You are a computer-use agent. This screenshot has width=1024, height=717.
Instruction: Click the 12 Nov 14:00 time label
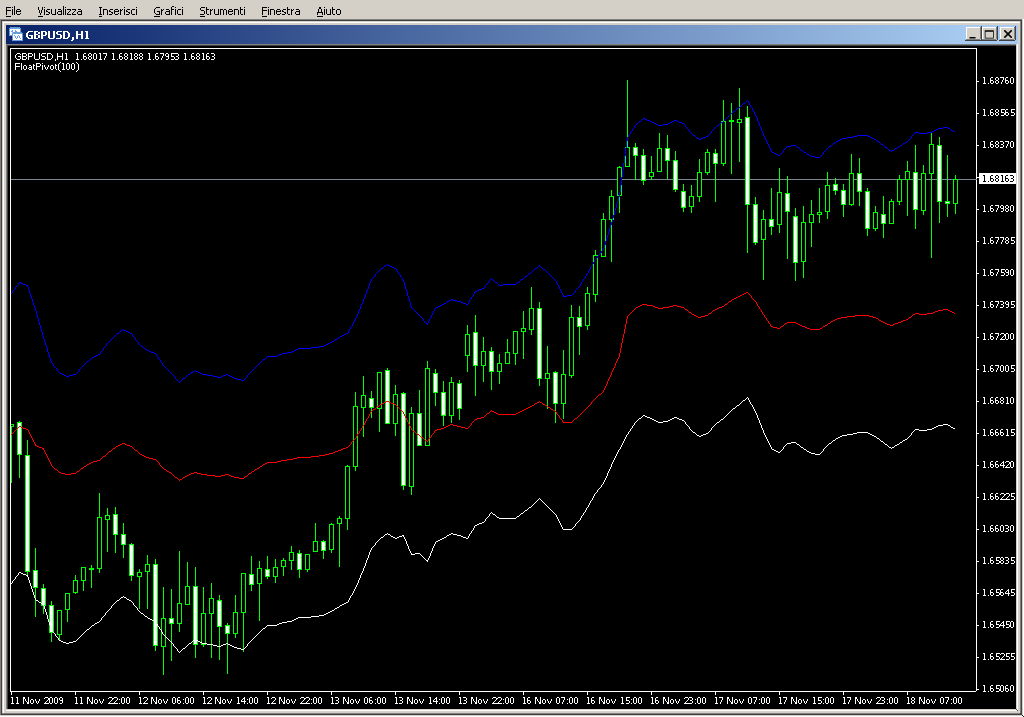pyautogui.click(x=230, y=701)
